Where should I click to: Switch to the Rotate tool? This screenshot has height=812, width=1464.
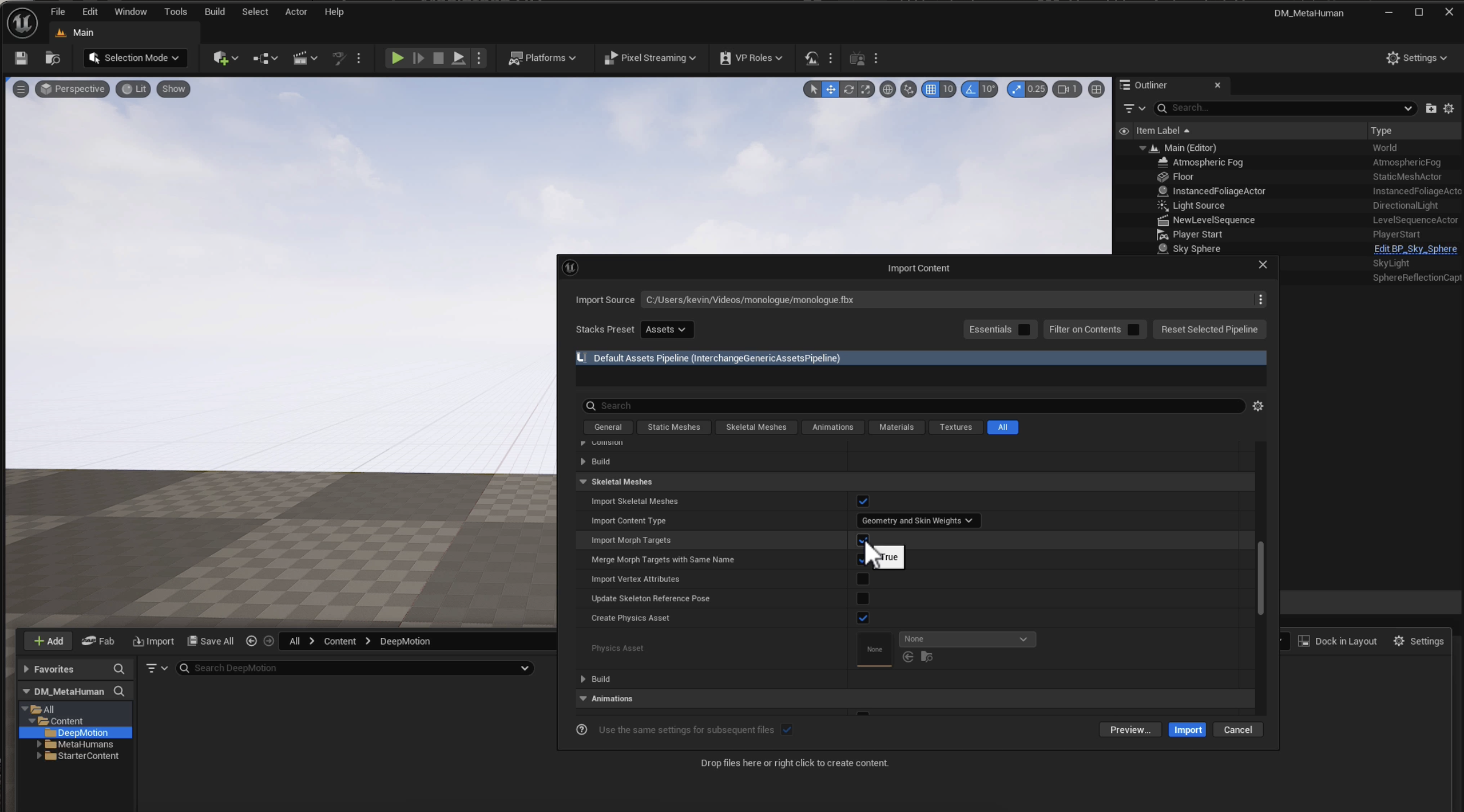coord(849,89)
